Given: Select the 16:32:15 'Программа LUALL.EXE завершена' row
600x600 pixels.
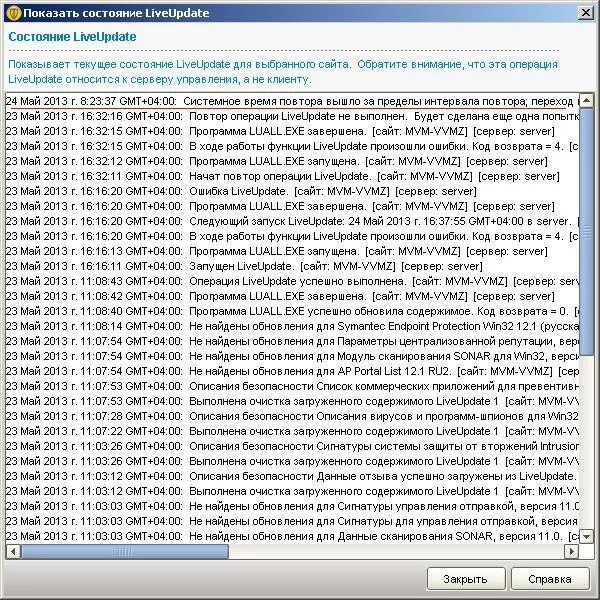Looking at the screenshot, I should [x=292, y=131].
